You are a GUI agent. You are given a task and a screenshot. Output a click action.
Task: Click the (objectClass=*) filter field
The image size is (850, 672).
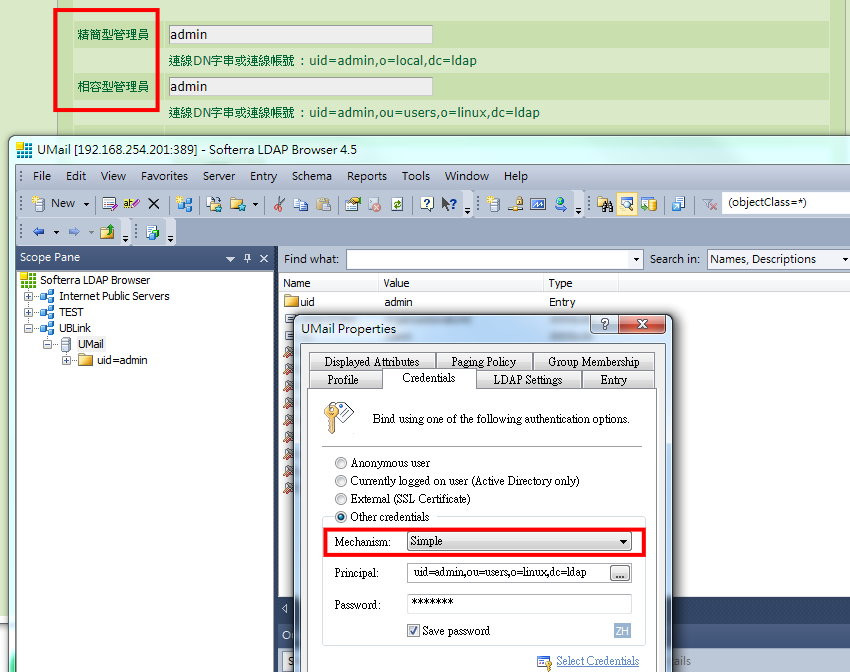tap(786, 203)
